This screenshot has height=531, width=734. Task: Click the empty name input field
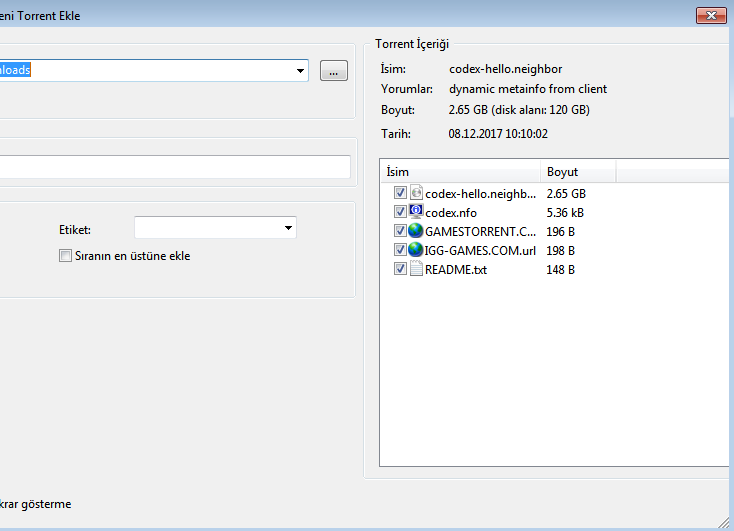click(175, 167)
